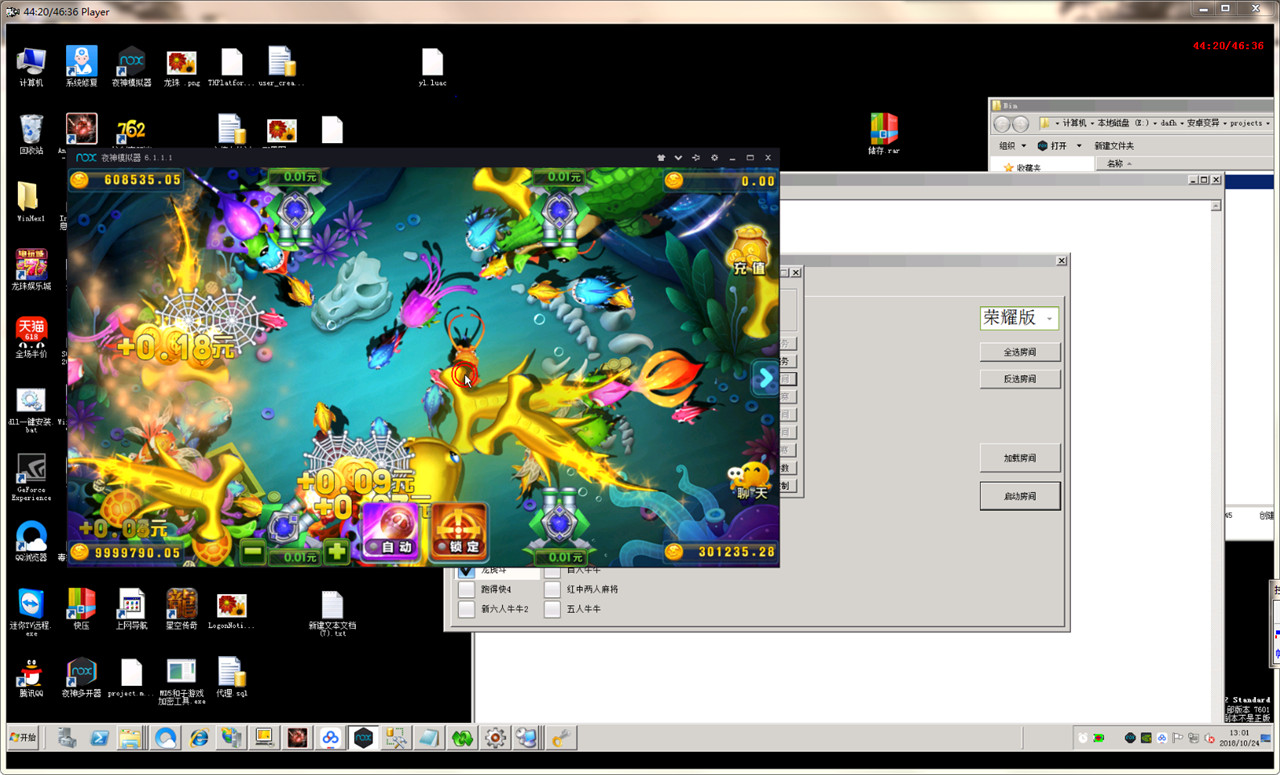Screen dimensions: 1280x775
Task: Increase bet with green plus button
Action: (x=337, y=551)
